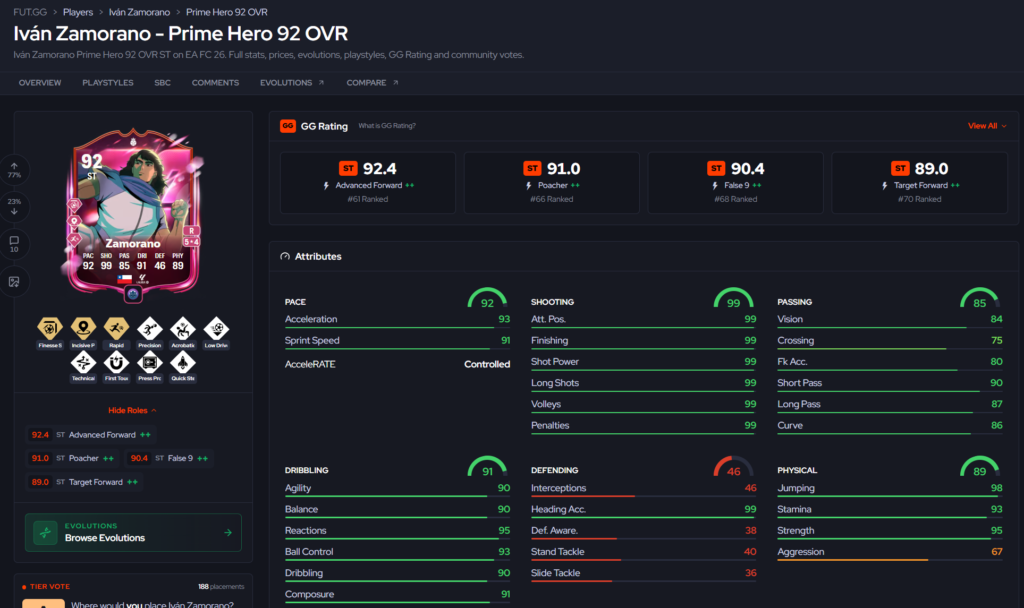1024x608 pixels.
Task: Click Browse Evolutions button
Action: pos(133,532)
